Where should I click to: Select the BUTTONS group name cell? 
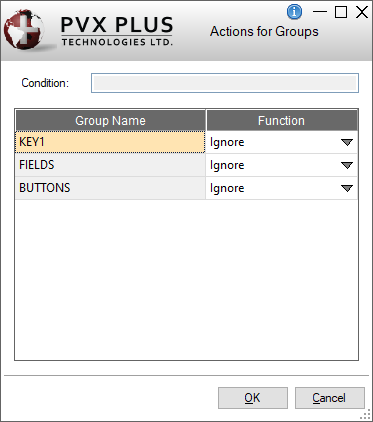pyautogui.click(x=110, y=188)
